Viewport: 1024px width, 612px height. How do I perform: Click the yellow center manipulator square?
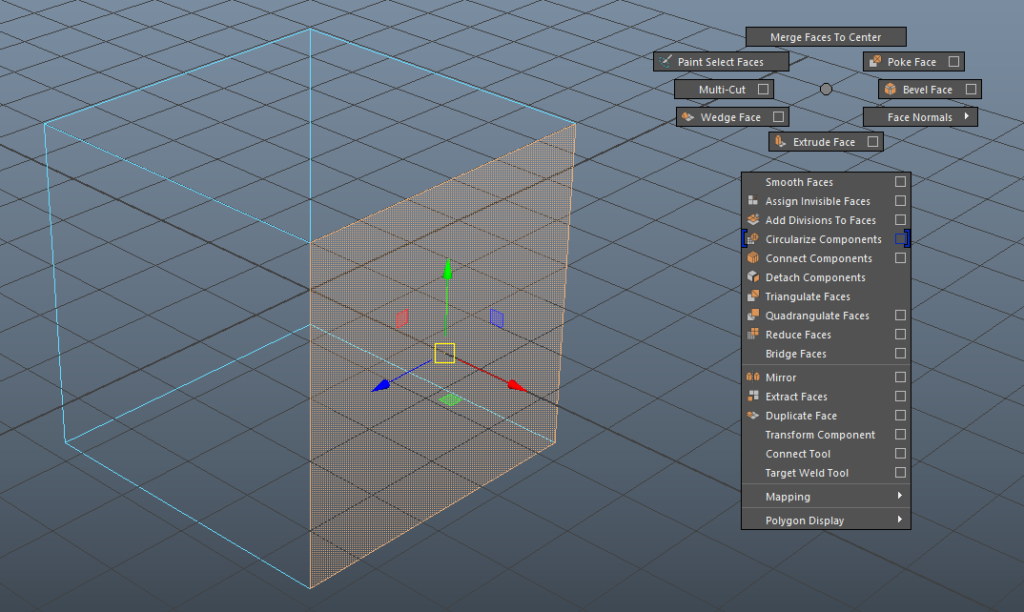tap(445, 353)
